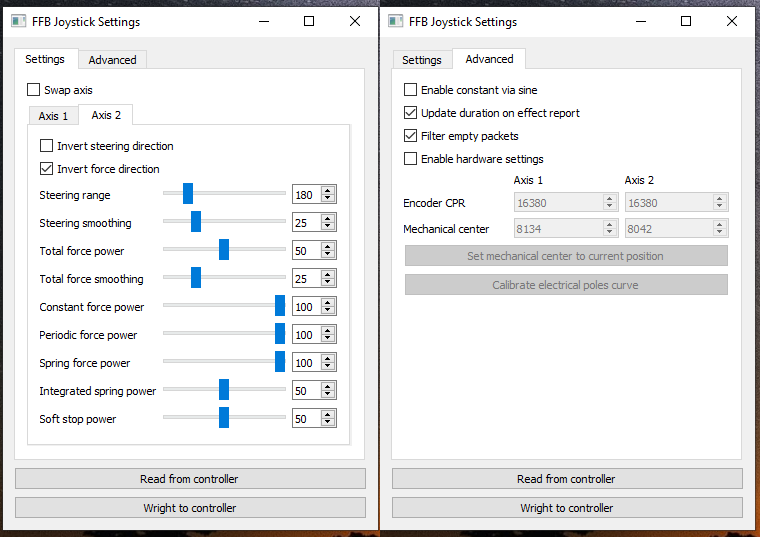The width and height of the screenshot is (760, 537).
Task: Click the Constant force power slider handle
Action: [280, 305]
